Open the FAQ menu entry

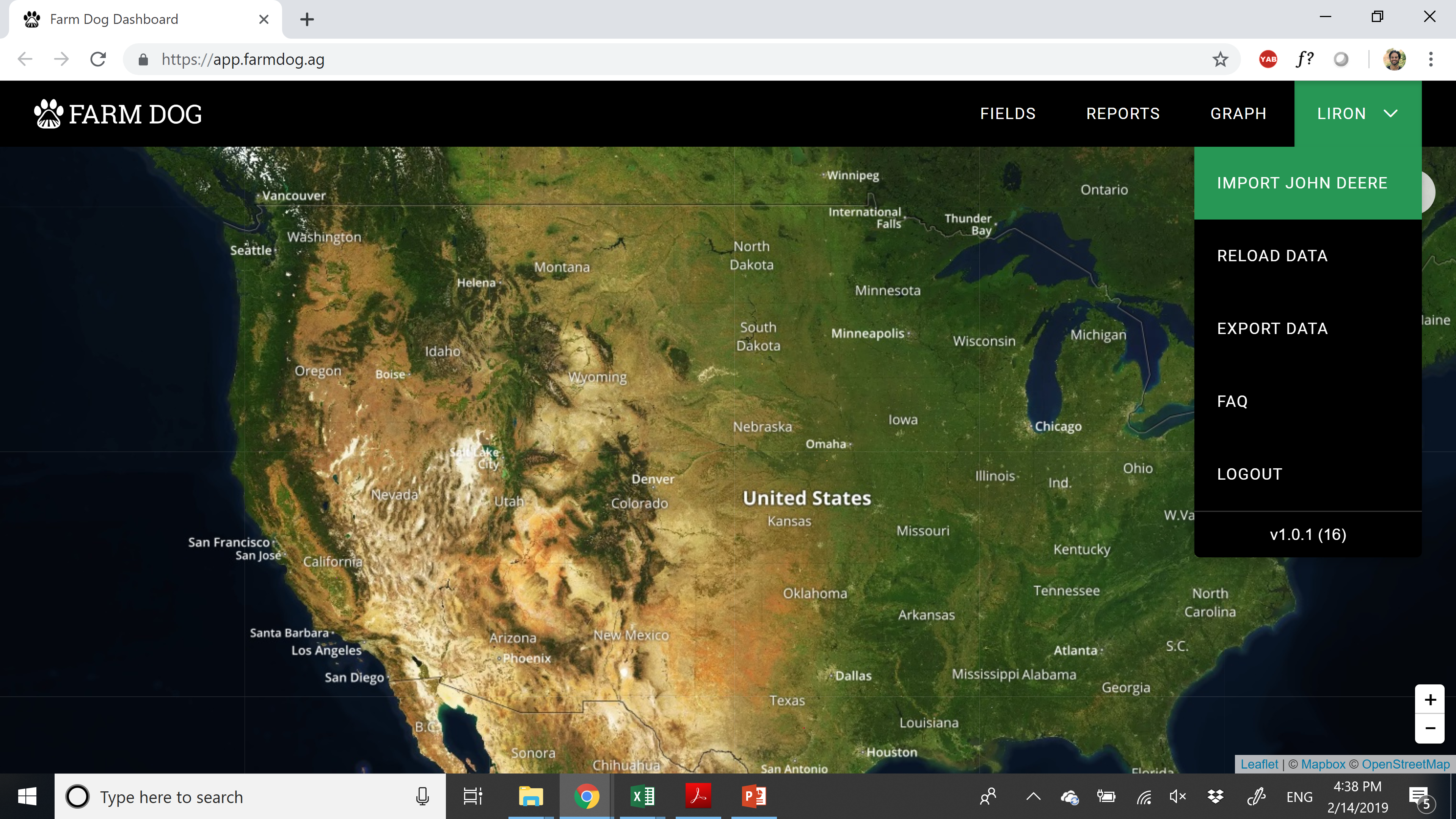tap(1307, 401)
